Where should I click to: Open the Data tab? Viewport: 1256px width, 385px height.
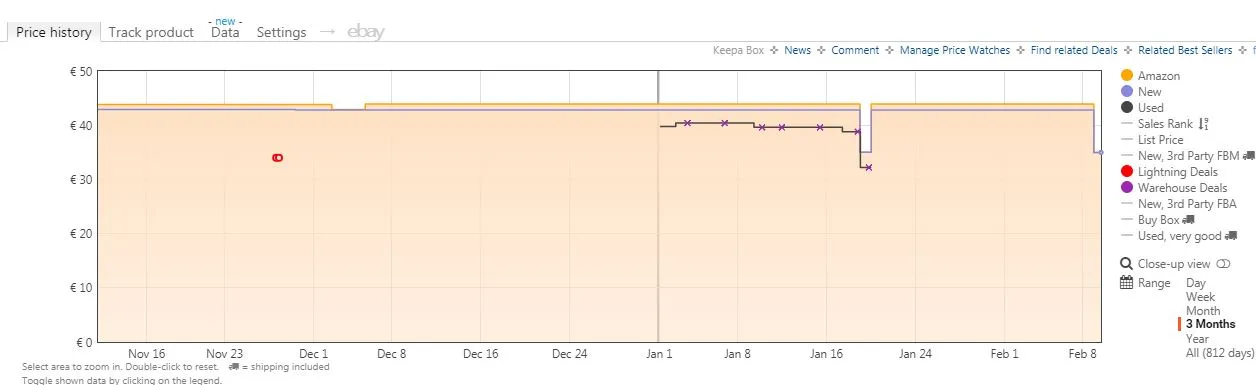[x=225, y=32]
